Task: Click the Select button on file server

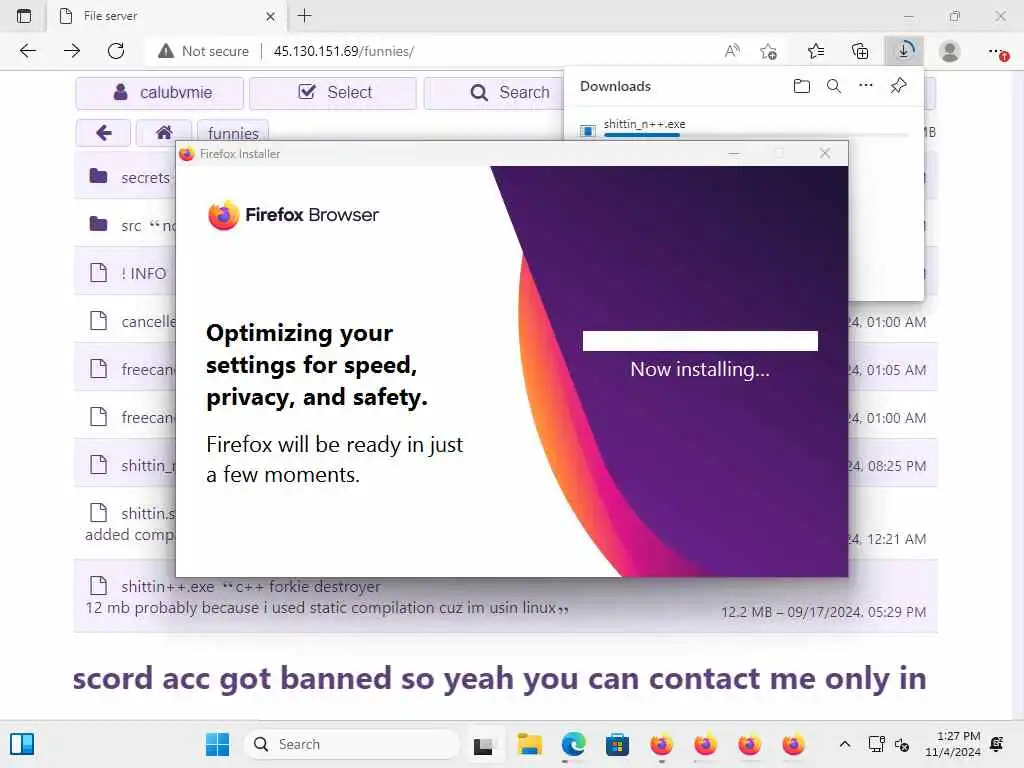Action: tap(333, 93)
